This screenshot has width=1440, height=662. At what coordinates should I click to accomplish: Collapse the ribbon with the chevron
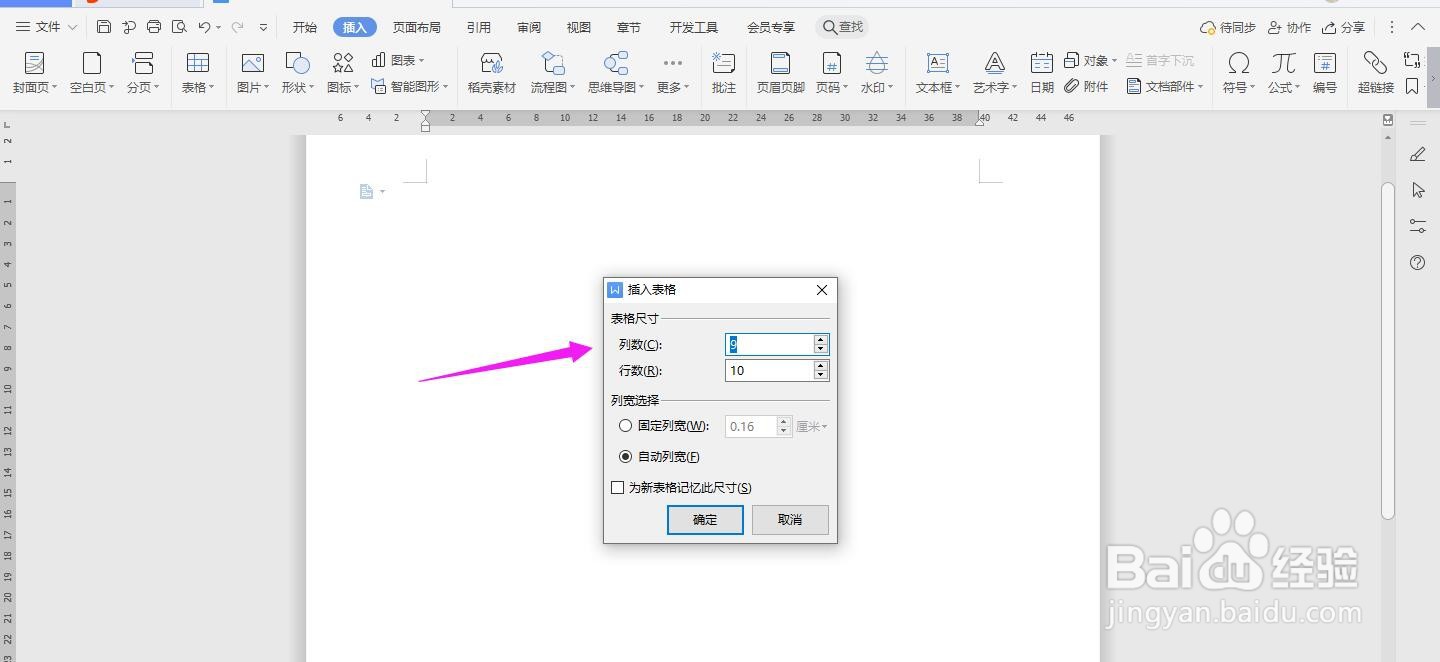tap(1417, 27)
